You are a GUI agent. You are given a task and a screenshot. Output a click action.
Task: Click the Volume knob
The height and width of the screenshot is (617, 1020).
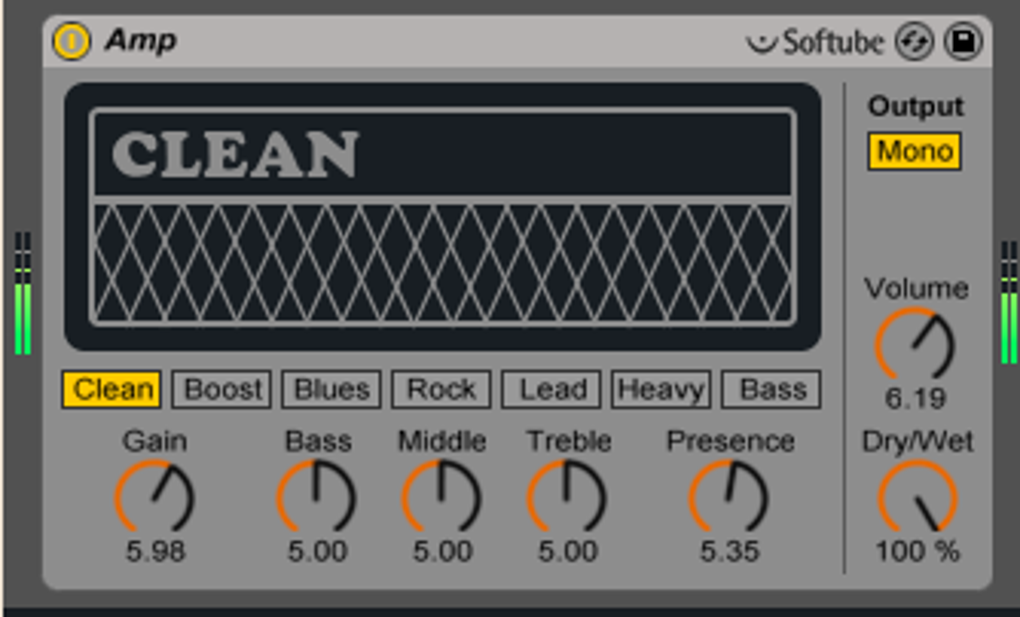click(x=915, y=345)
